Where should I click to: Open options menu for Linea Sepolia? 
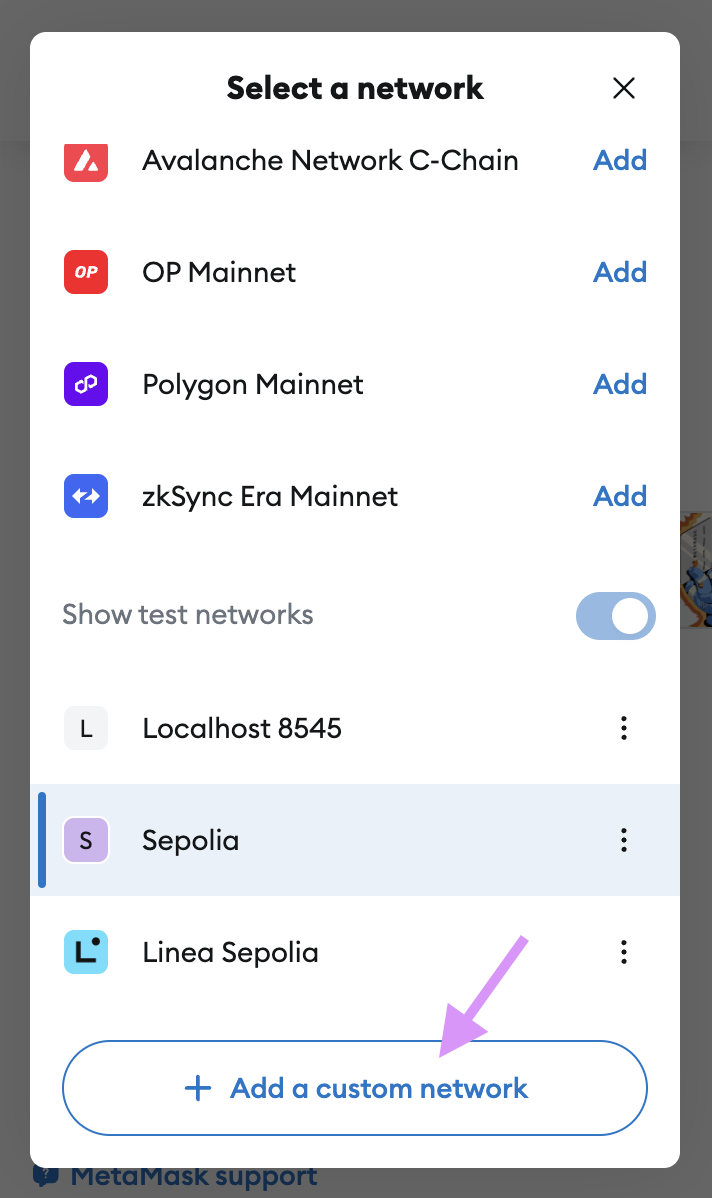click(624, 952)
